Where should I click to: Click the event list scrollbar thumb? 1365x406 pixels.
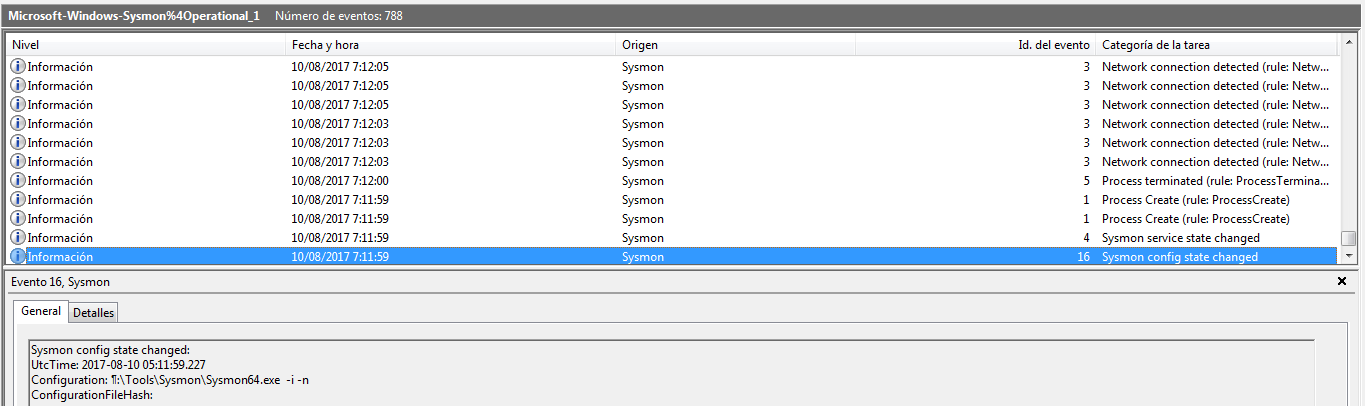1349,238
